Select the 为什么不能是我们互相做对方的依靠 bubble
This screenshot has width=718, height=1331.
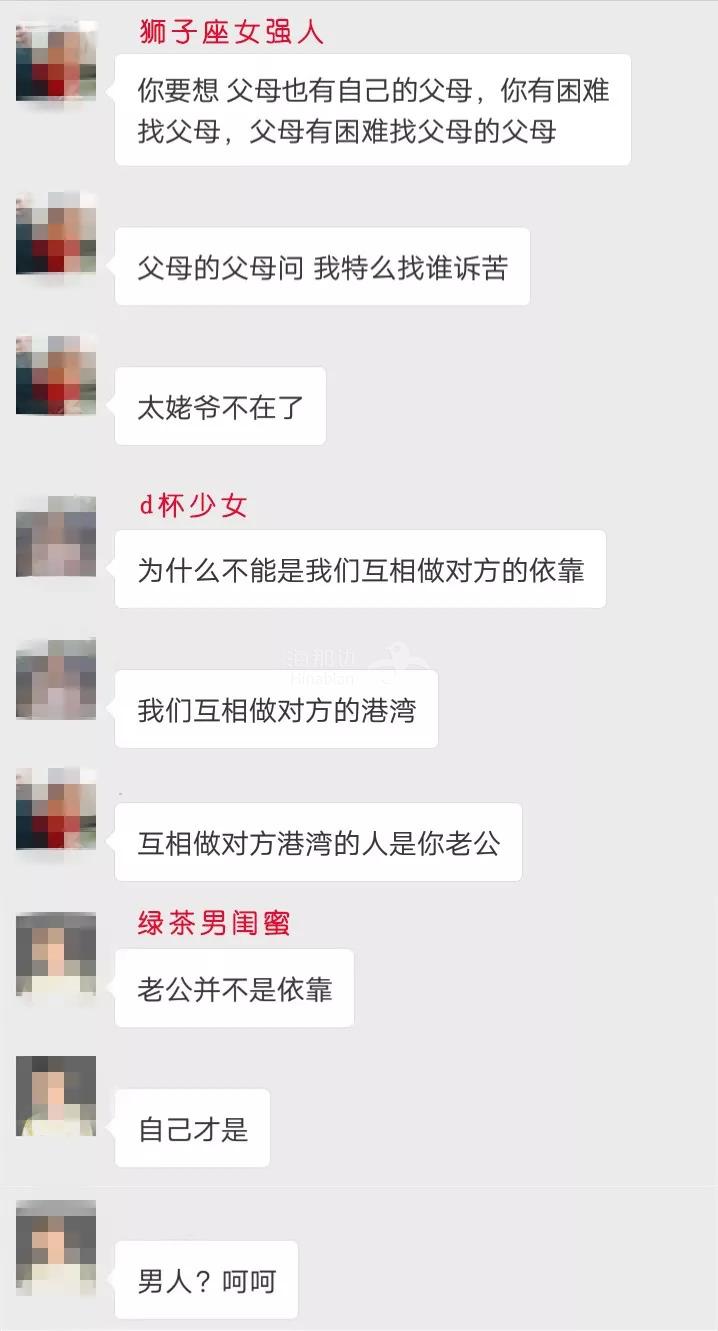[x=360, y=569]
